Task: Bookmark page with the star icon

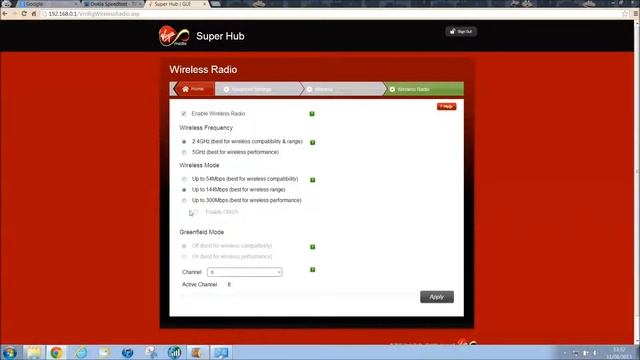Action: point(624,13)
